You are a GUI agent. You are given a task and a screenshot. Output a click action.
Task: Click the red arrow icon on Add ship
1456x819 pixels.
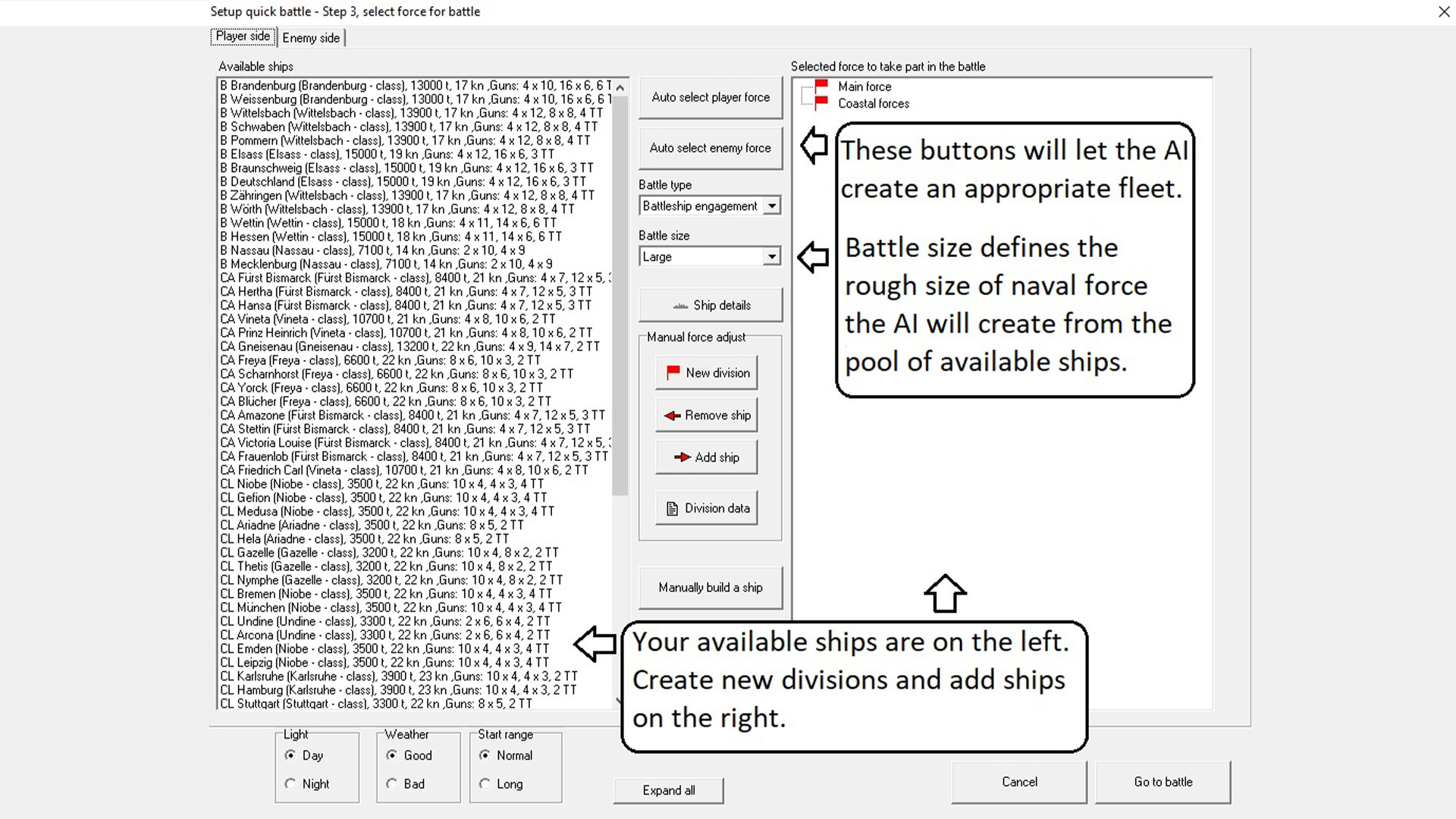682,457
